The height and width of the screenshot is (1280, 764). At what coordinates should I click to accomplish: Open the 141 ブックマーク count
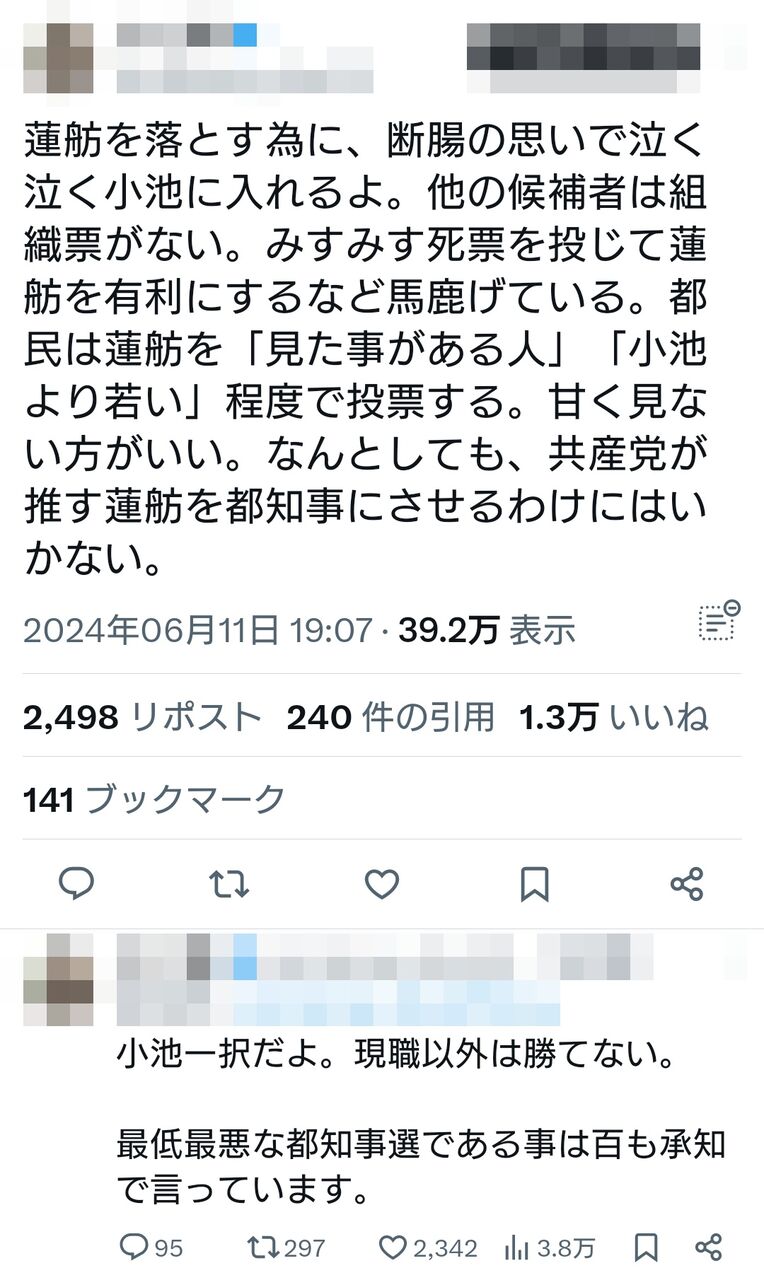(x=154, y=798)
